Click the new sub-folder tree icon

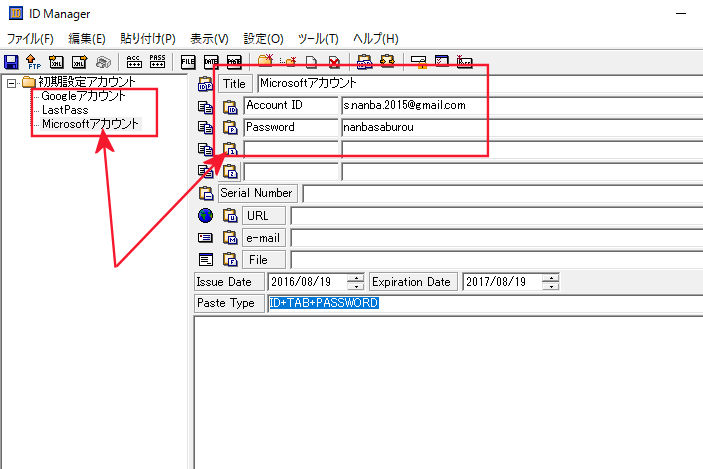tap(288, 61)
